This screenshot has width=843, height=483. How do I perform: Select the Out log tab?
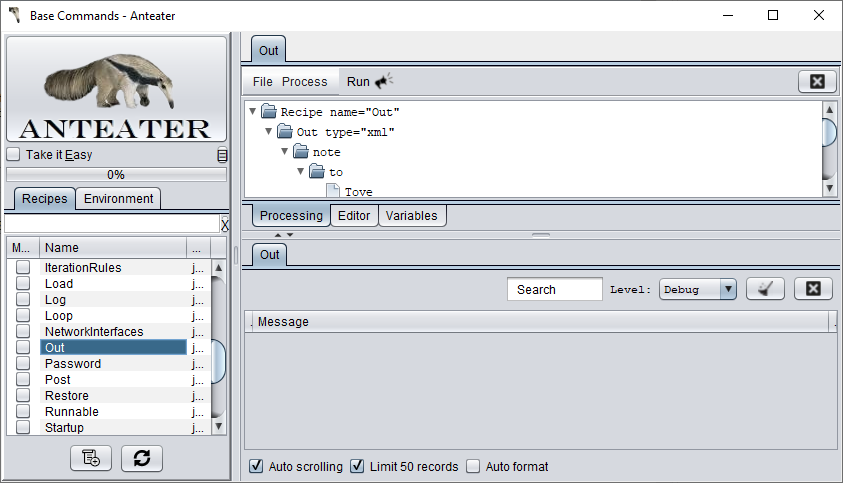click(x=269, y=254)
